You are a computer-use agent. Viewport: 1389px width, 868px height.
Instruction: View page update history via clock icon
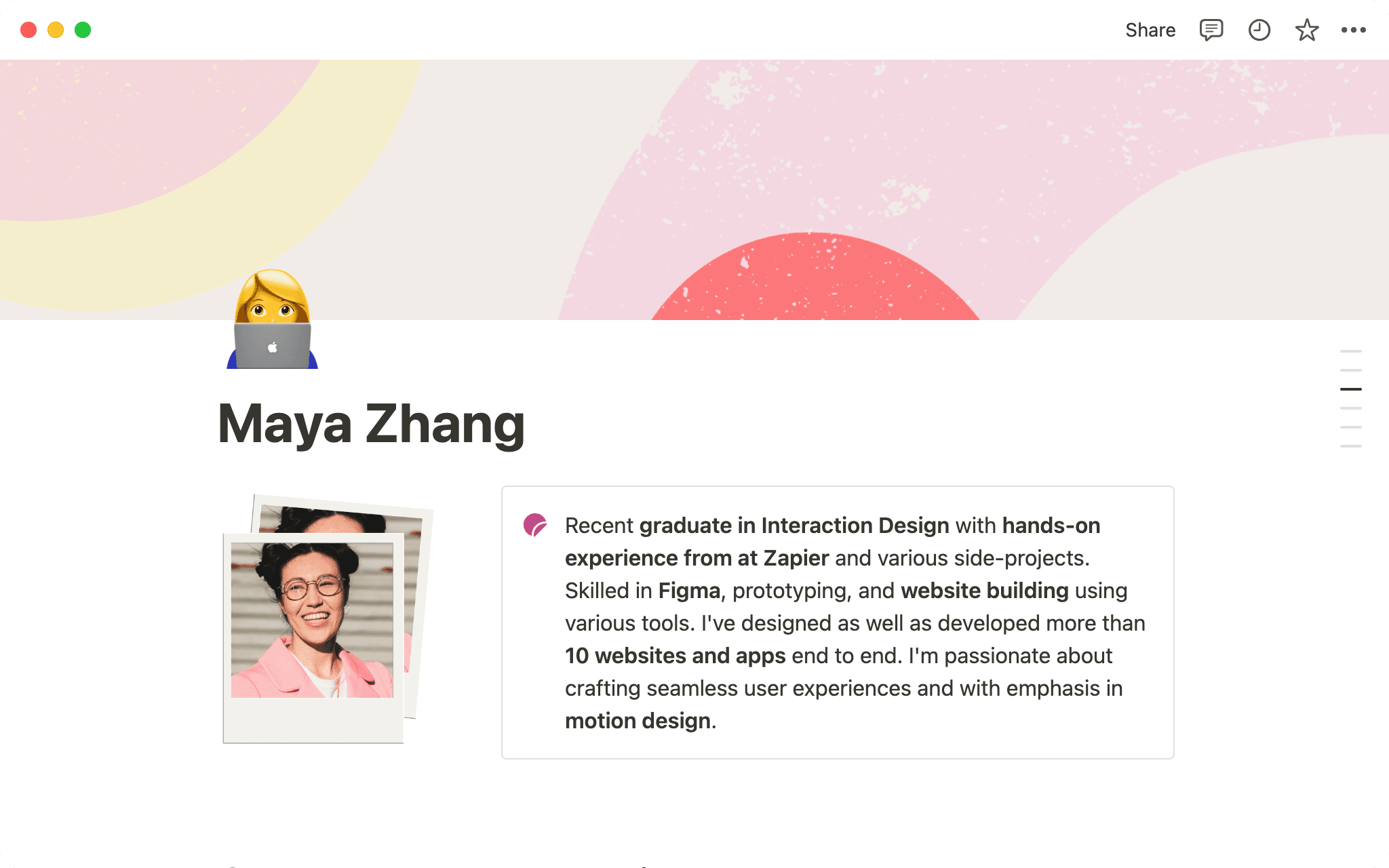(x=1259, y=29)
